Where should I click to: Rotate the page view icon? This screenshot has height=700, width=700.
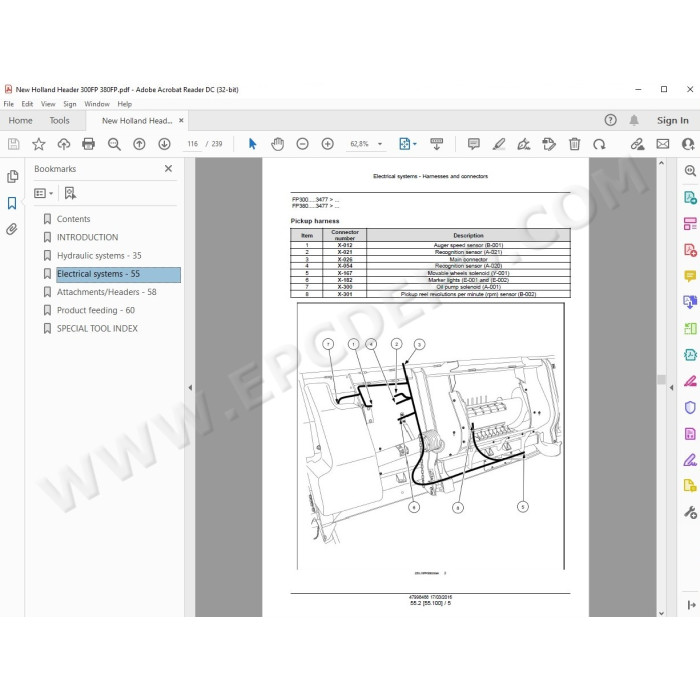[599, 144]
